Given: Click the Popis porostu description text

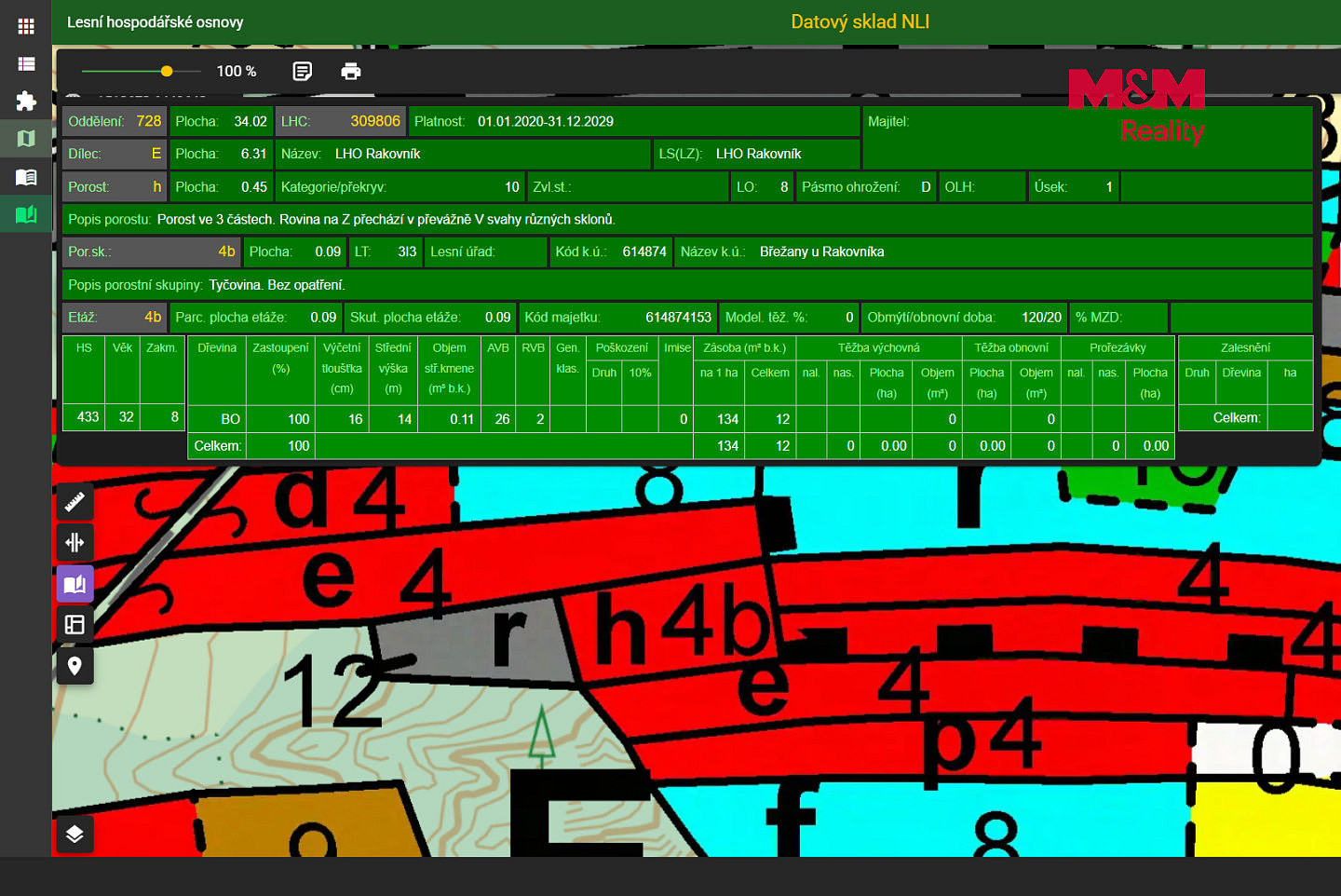Looking at the screenshot, I should [x=386, y=219].
